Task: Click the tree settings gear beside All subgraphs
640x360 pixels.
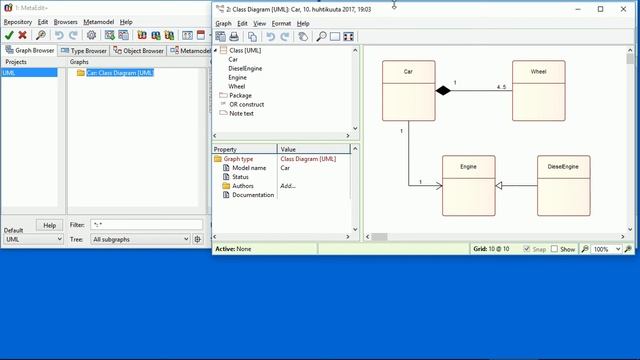Action: coord(198,239)
